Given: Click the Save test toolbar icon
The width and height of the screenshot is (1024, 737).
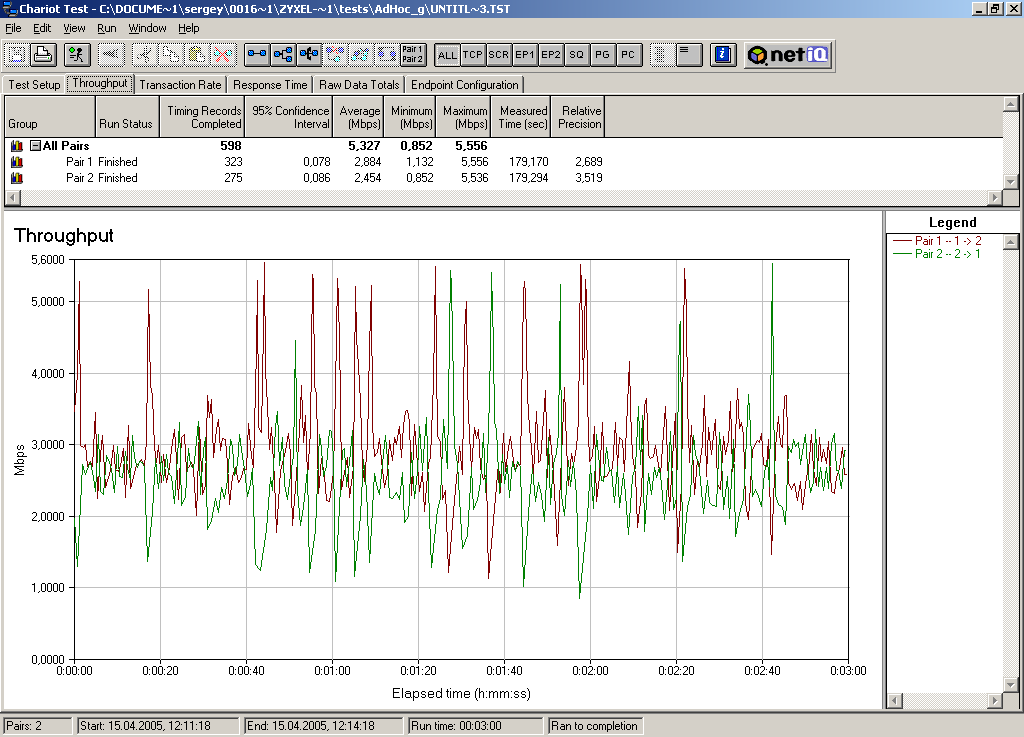Looking at the screenshot, I should click(18, 55).
